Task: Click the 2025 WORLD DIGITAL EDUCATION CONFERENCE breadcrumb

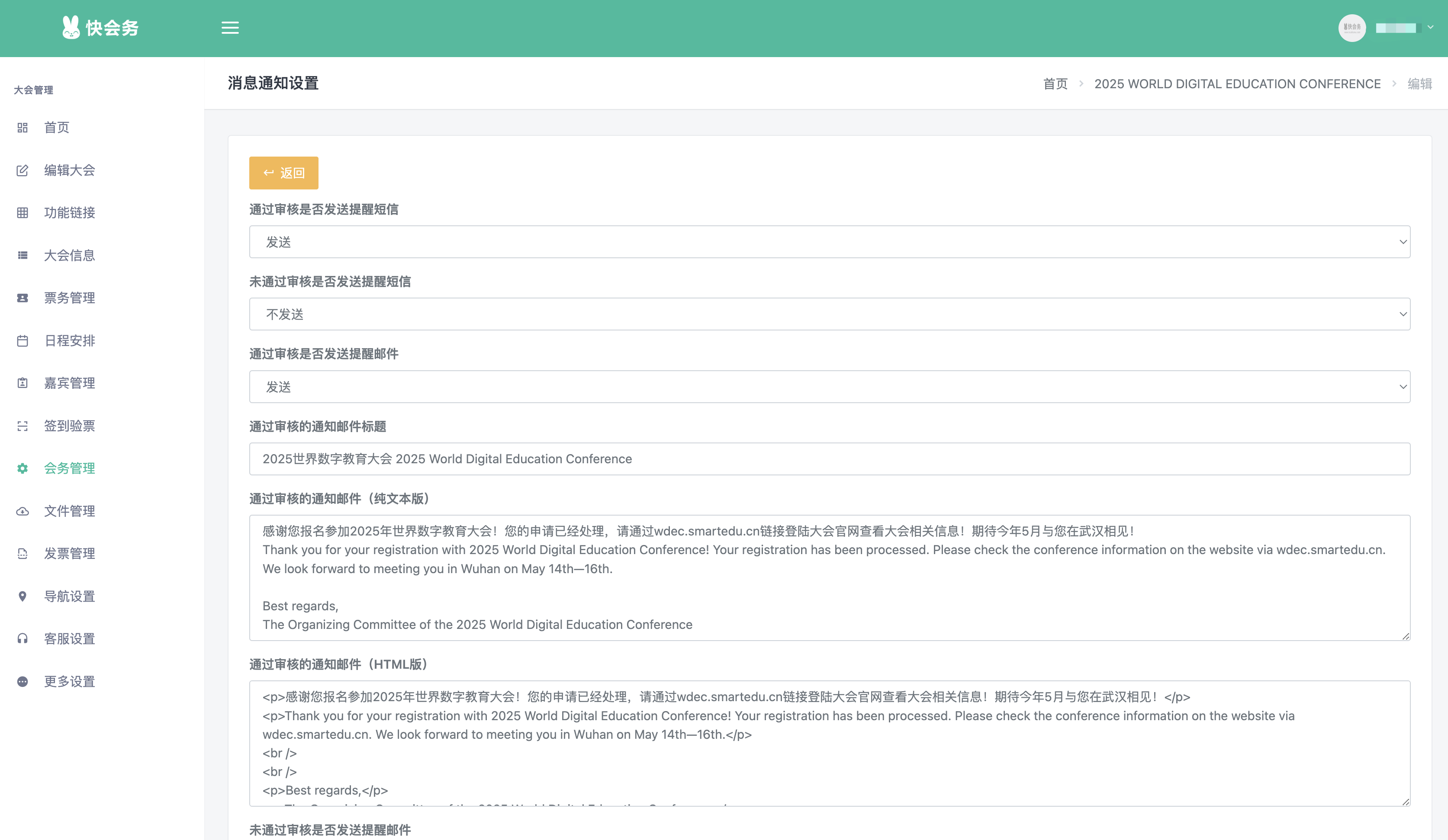Action: [x=1237, y=84]
